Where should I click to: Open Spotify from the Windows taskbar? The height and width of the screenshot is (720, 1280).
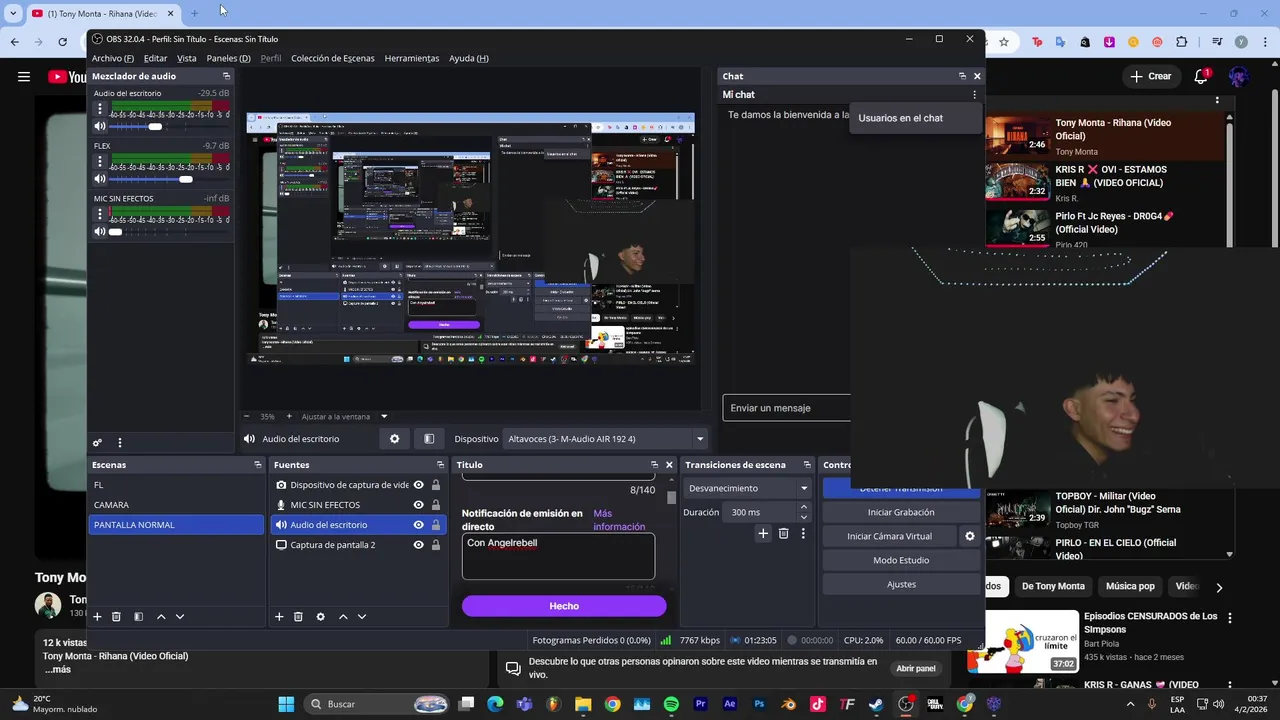pos(671,704)
